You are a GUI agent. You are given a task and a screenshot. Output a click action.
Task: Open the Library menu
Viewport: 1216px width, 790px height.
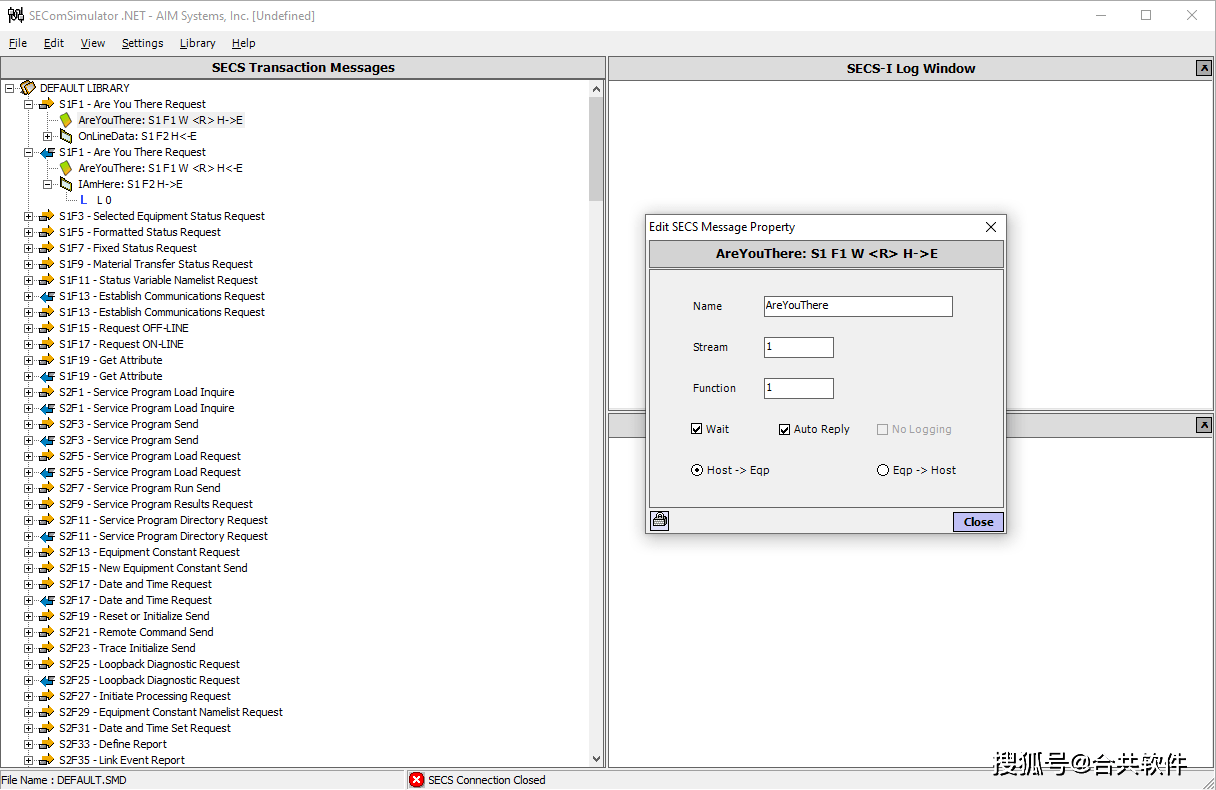coord(197,43)
